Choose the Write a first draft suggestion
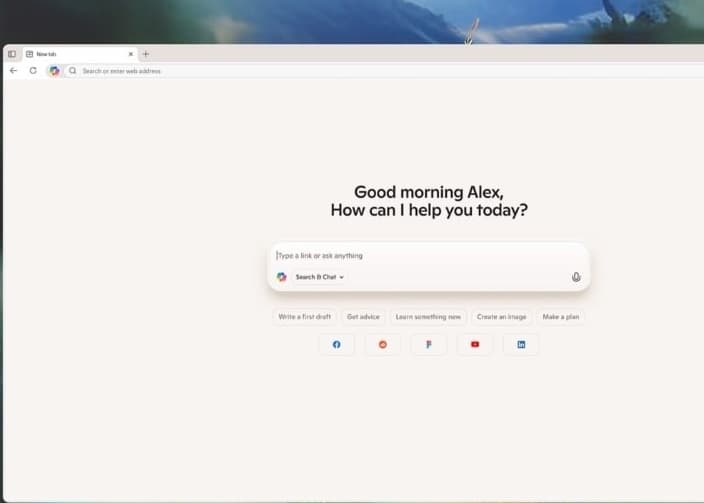The height and width of the screenshot is (503, 704). (304, 317)
